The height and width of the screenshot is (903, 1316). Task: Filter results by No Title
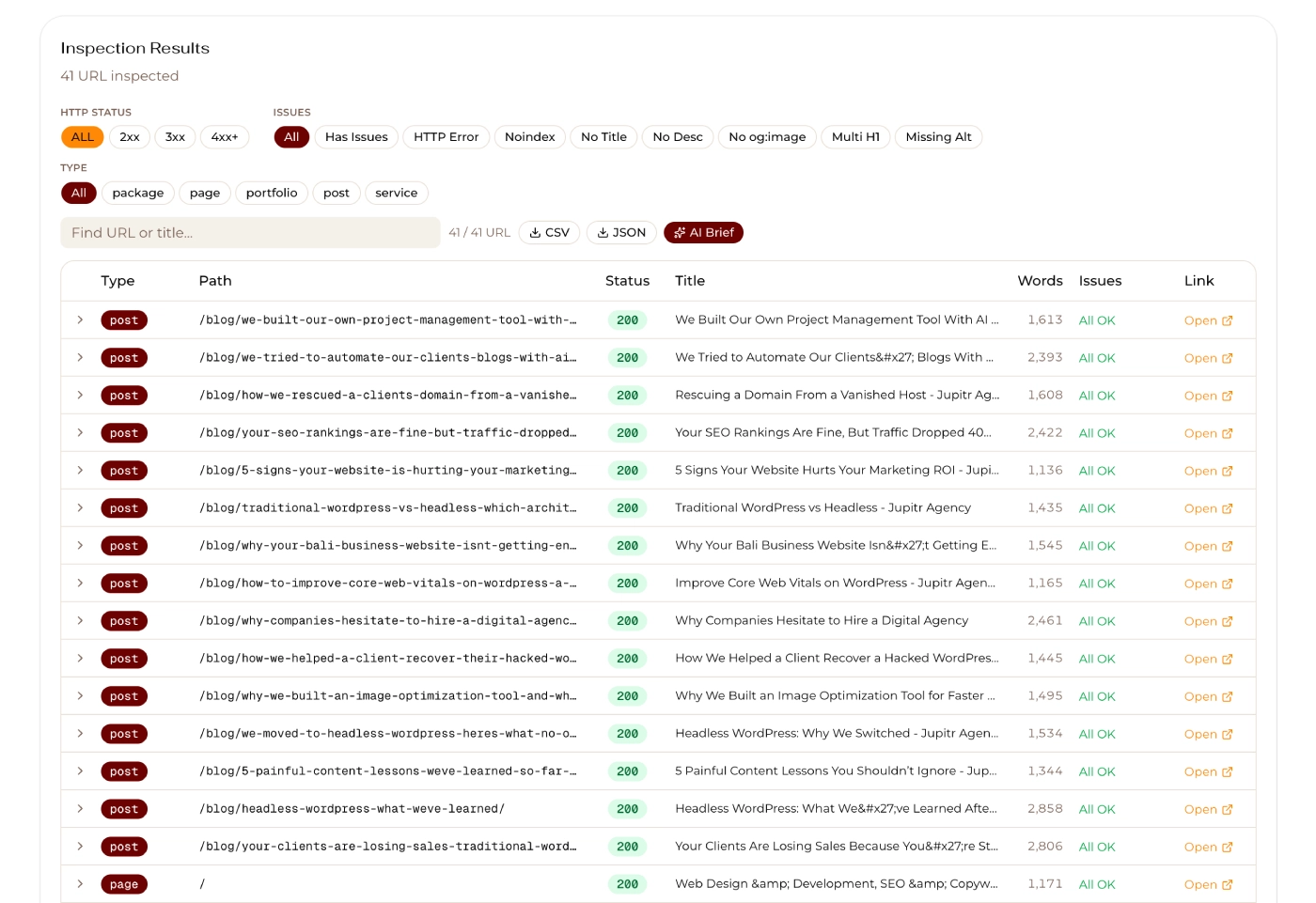[x=603, y=137]
